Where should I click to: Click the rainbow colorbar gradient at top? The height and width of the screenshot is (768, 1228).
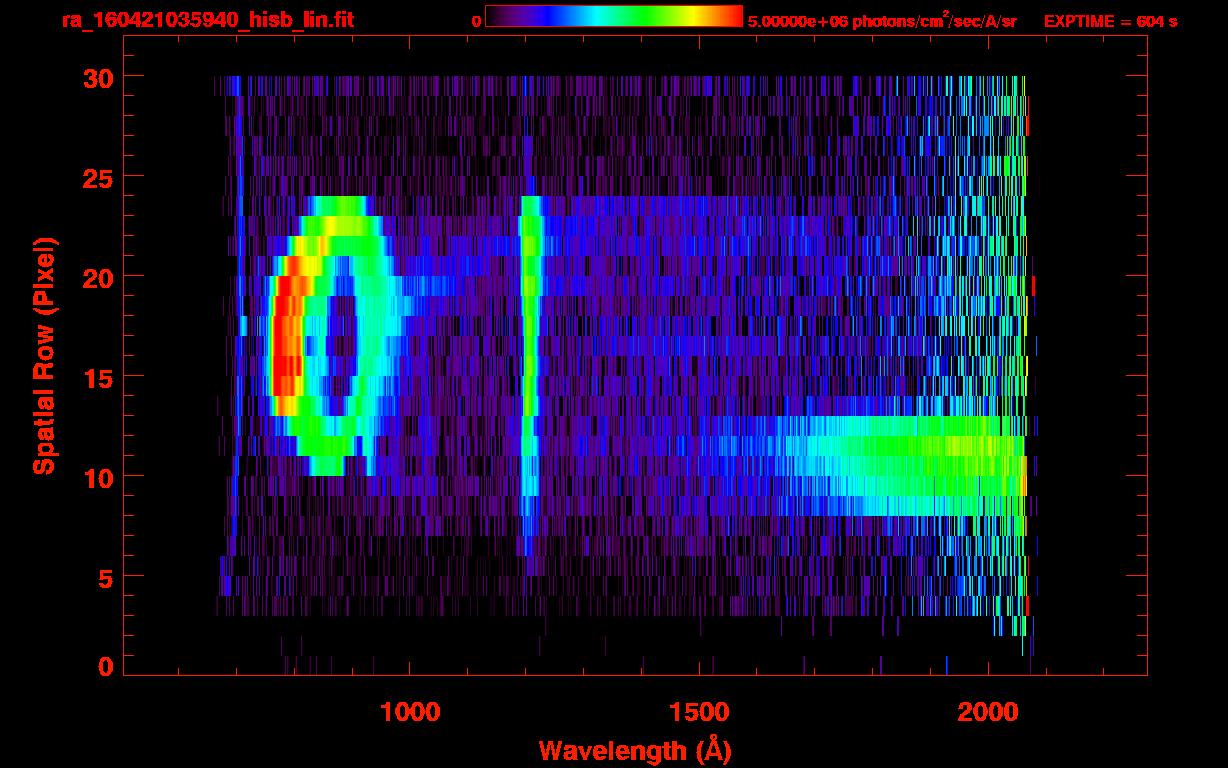tap(613, 16)
